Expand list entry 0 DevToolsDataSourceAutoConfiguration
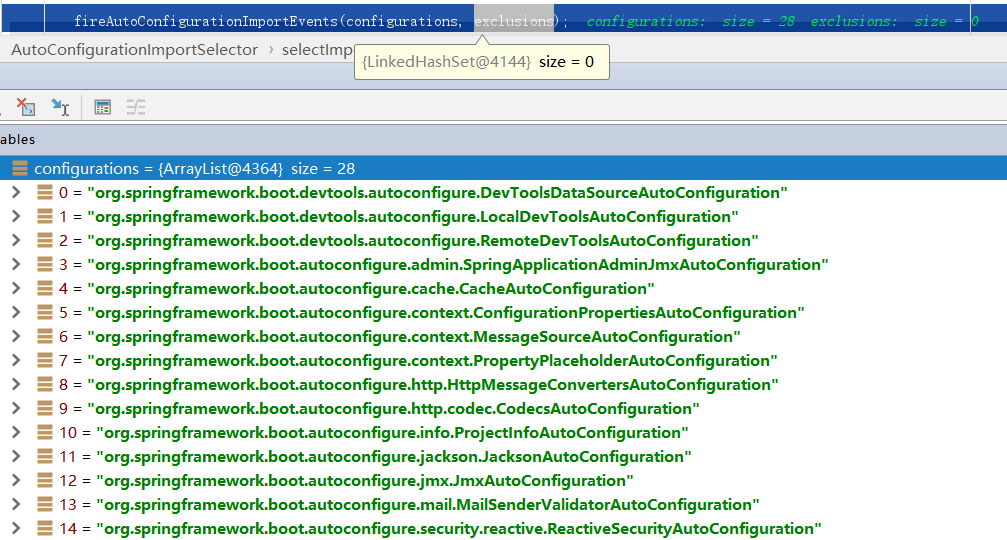Viewport: 1007px width, 540px height. pyautogui.click(x=17, y=192)
